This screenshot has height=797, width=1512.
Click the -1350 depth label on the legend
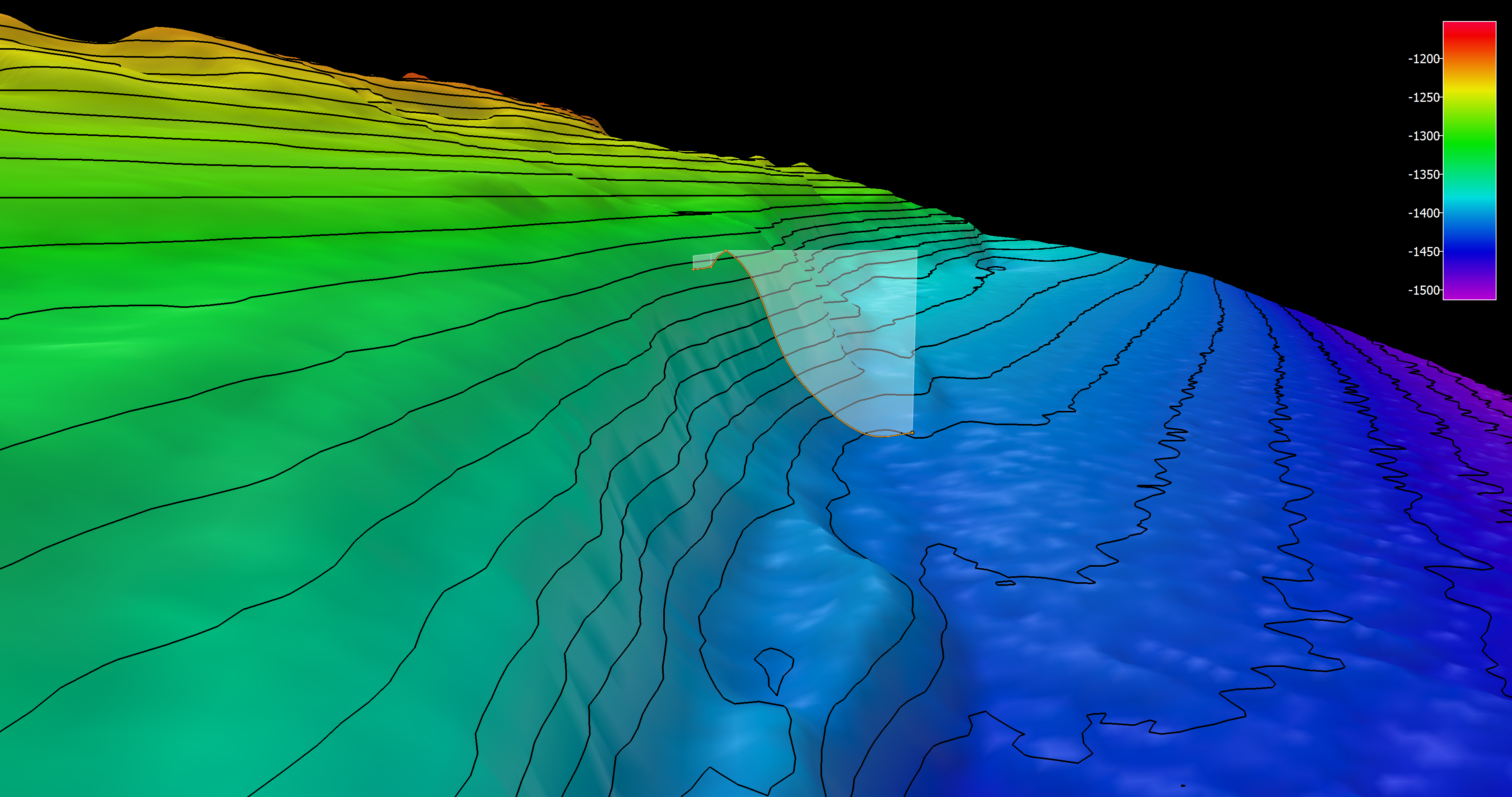click(1424, 175)
